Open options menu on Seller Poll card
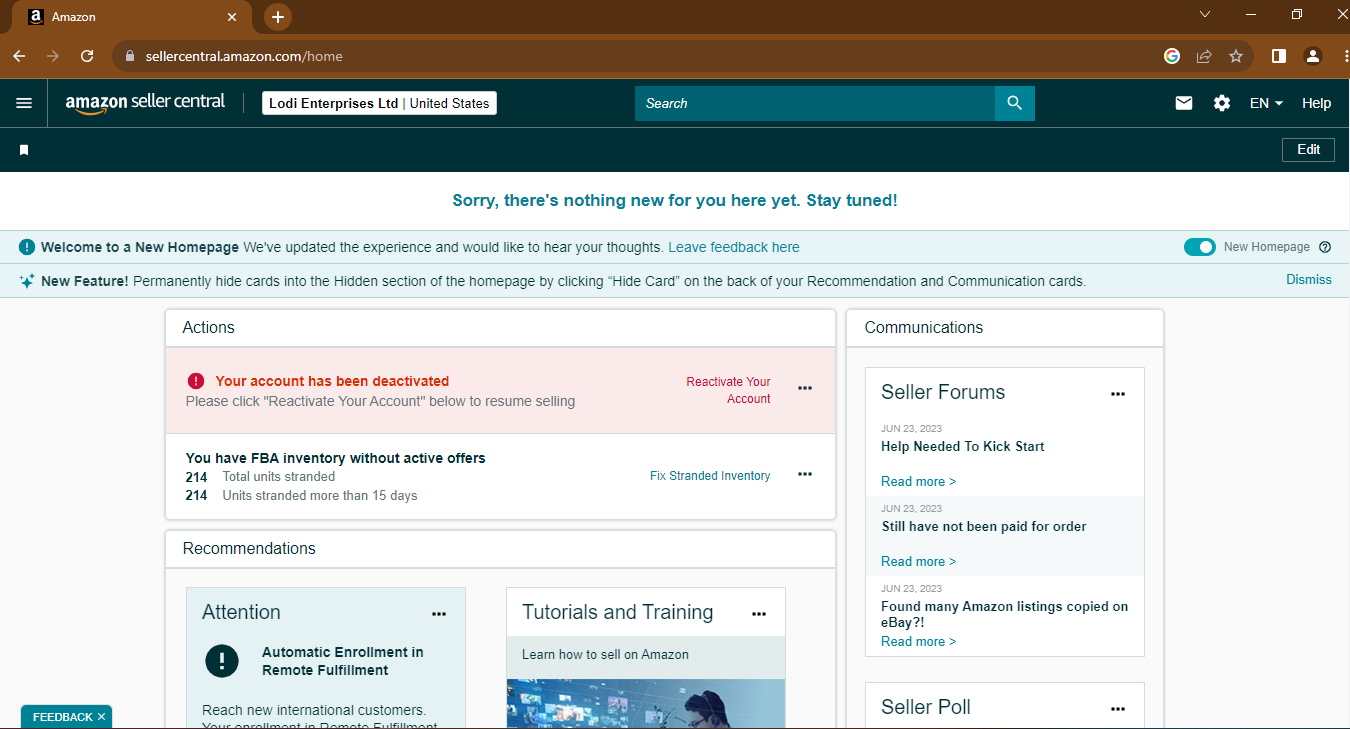 click(x=1118, y=709)
